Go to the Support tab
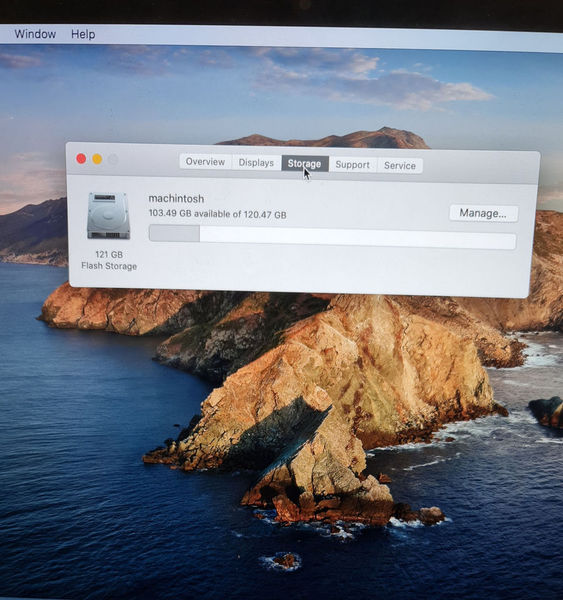Screen dimensions: 563x600 click(352, 165)
